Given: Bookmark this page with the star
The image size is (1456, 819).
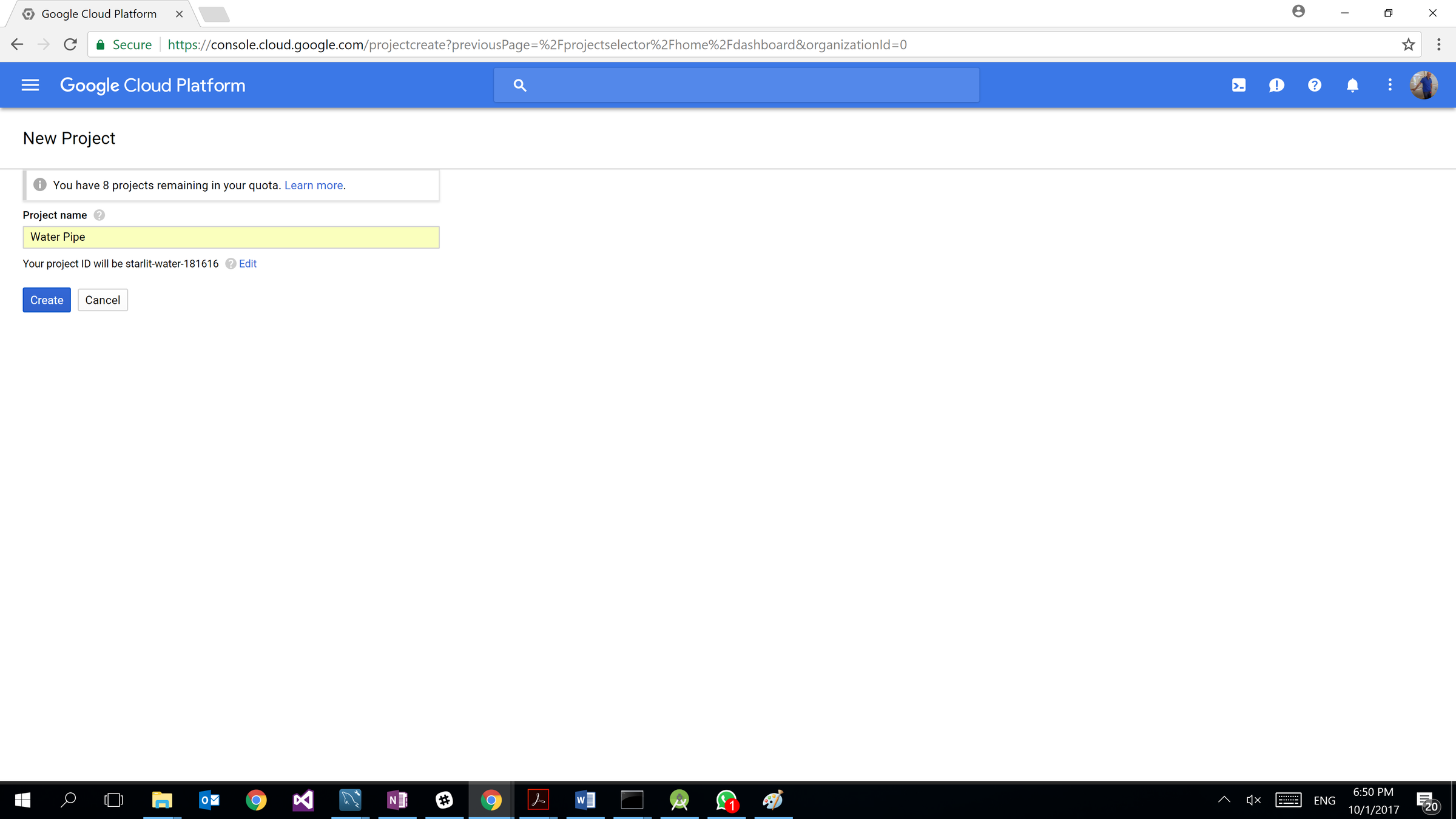Looking at the screenshot, I should pyautogui.click(x=1408, y=44).
